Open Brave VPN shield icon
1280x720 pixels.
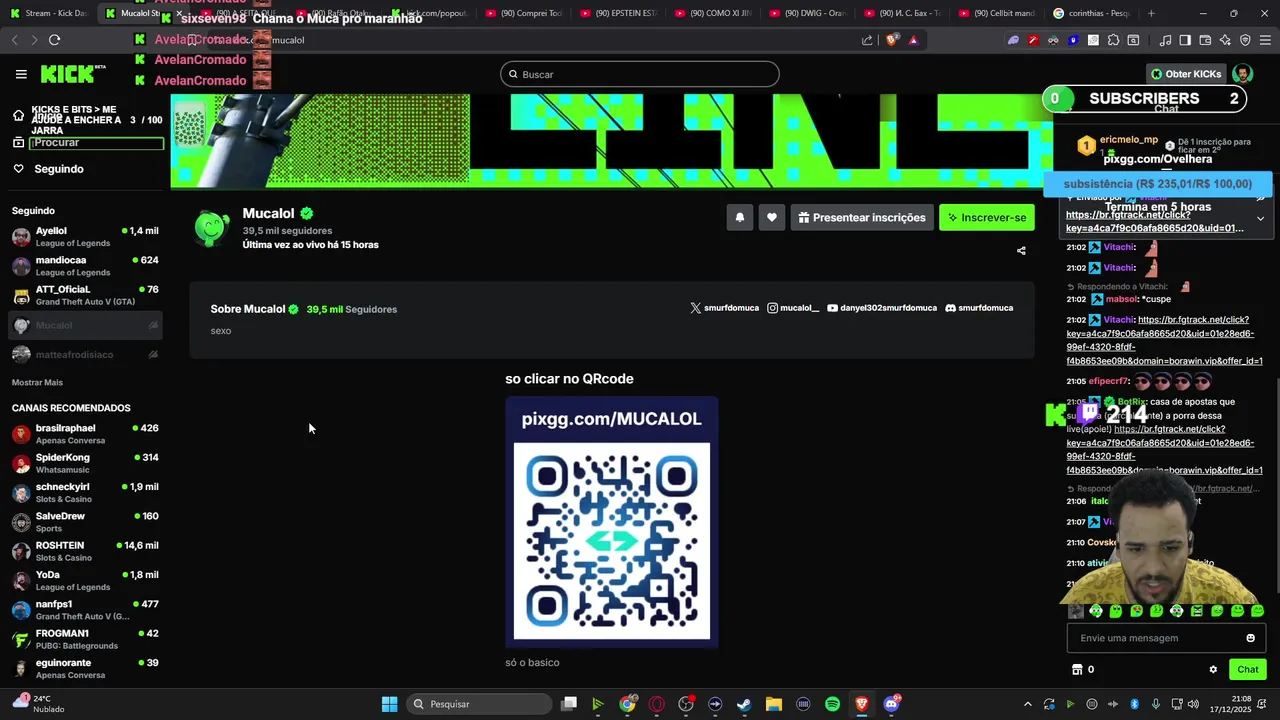(1245, 40)
